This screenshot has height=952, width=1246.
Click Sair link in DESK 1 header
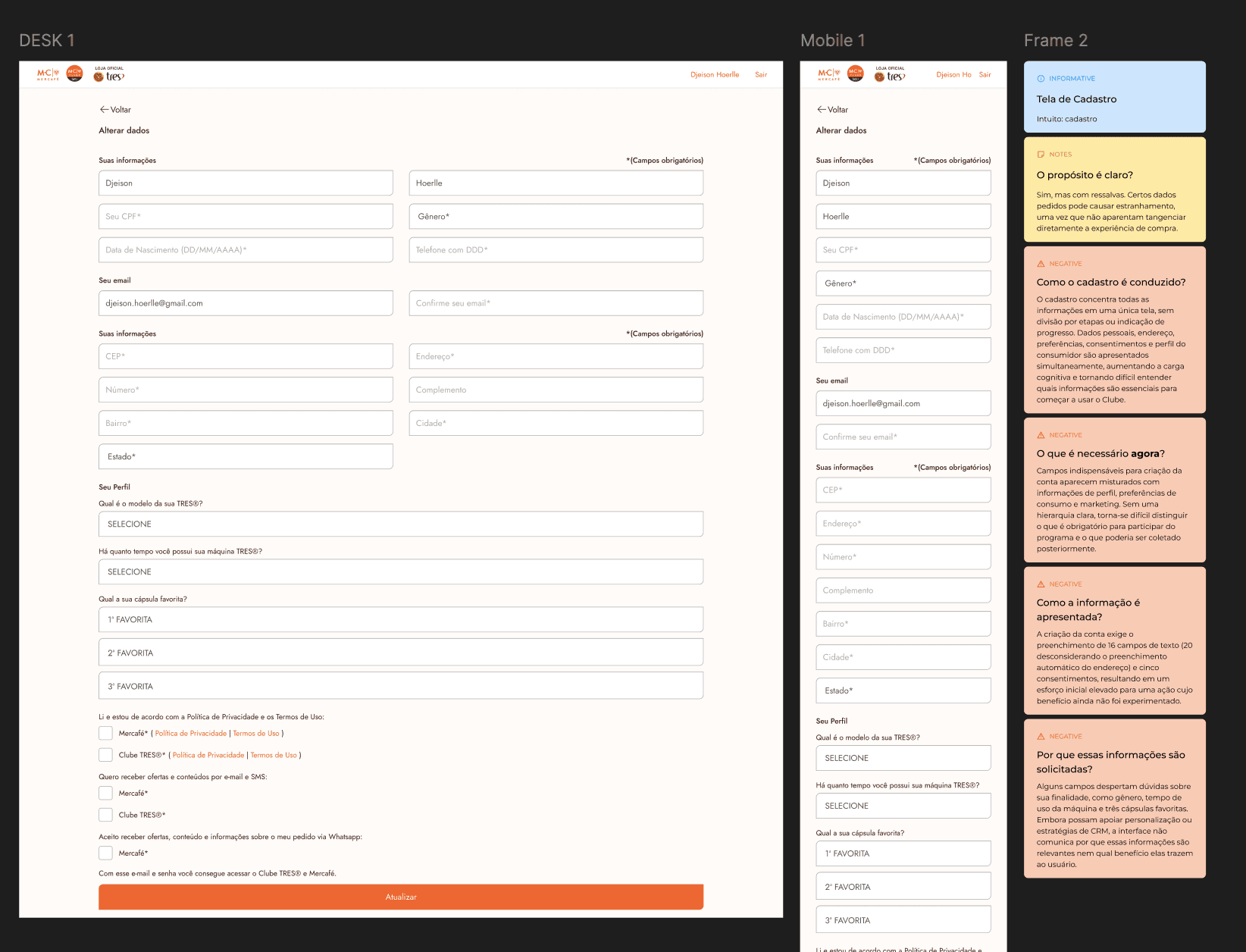(x=761, y=74)
